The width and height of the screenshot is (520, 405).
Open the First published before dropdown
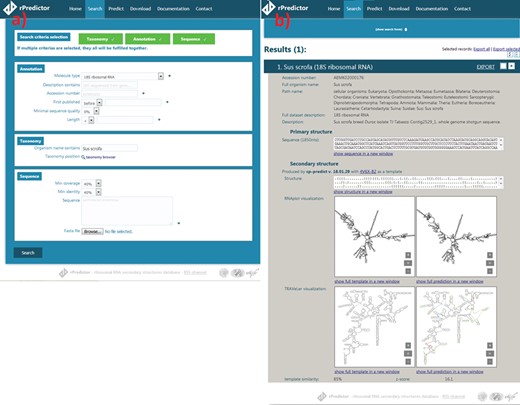[99, 103]
